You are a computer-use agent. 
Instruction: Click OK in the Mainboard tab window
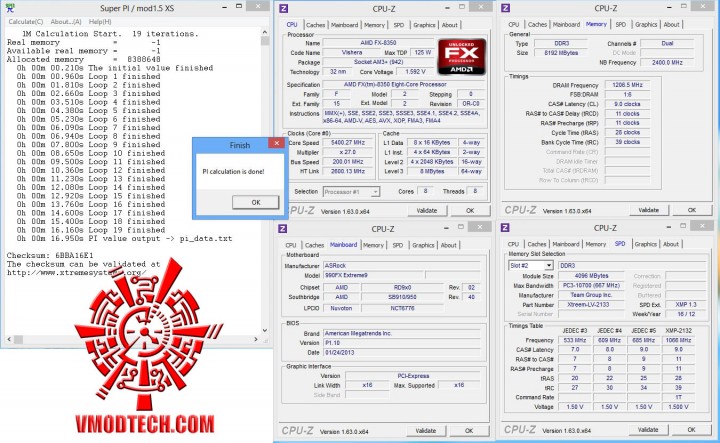pyautogui.click(x=469, y=431)
